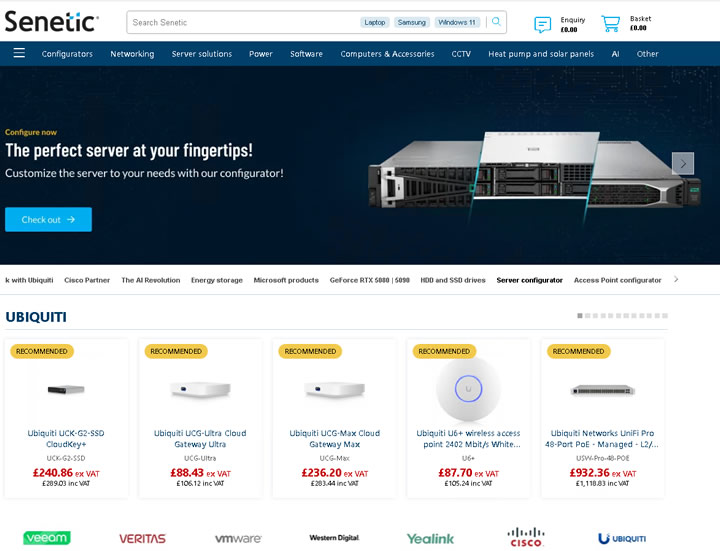This screenshot has height=551, width=720.
Task: Open the hamburger menu icon
Action: (x=19, y=53)
